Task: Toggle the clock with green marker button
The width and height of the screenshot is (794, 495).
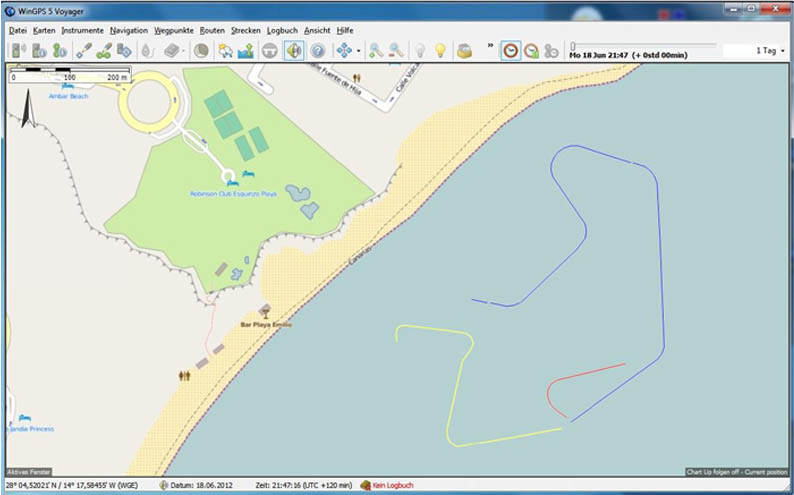Action: pos(532,51)
